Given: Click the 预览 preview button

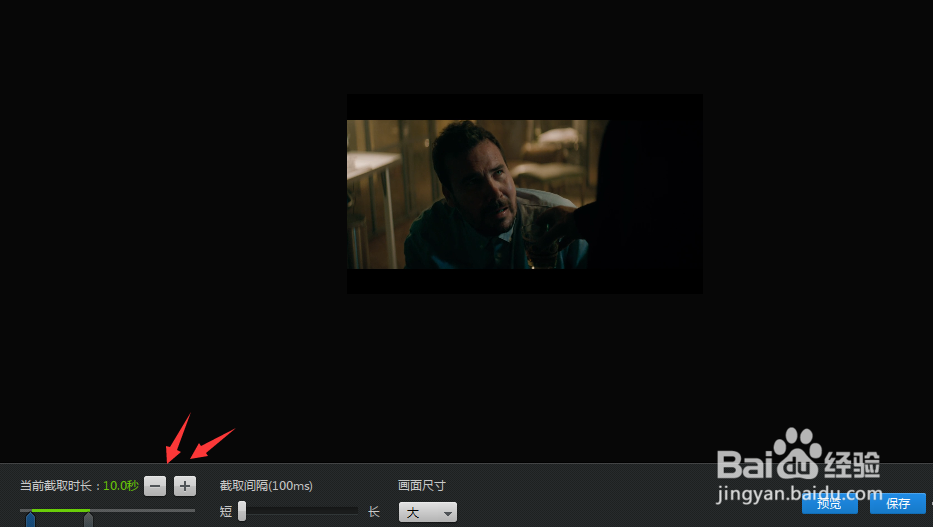Looking at the screenshot, I should pyautogui.click(x=829, y=504).
